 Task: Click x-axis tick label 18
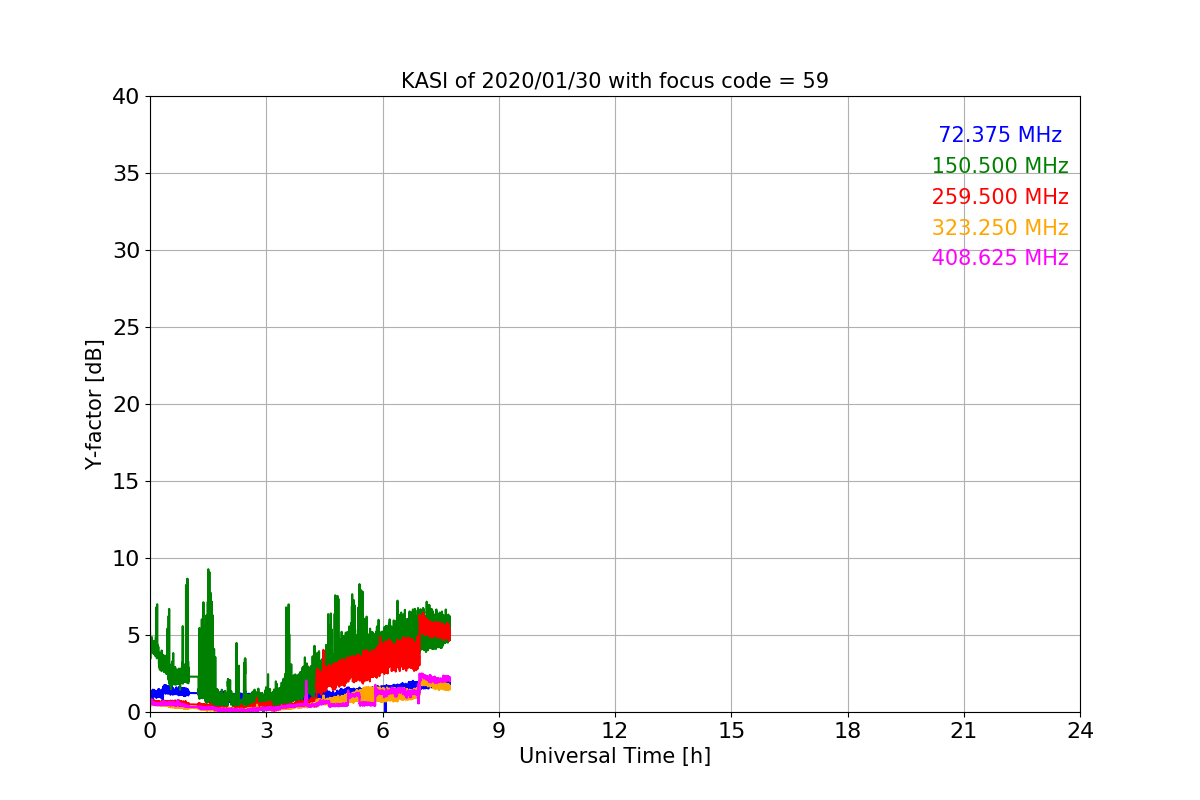click(848, 731)
